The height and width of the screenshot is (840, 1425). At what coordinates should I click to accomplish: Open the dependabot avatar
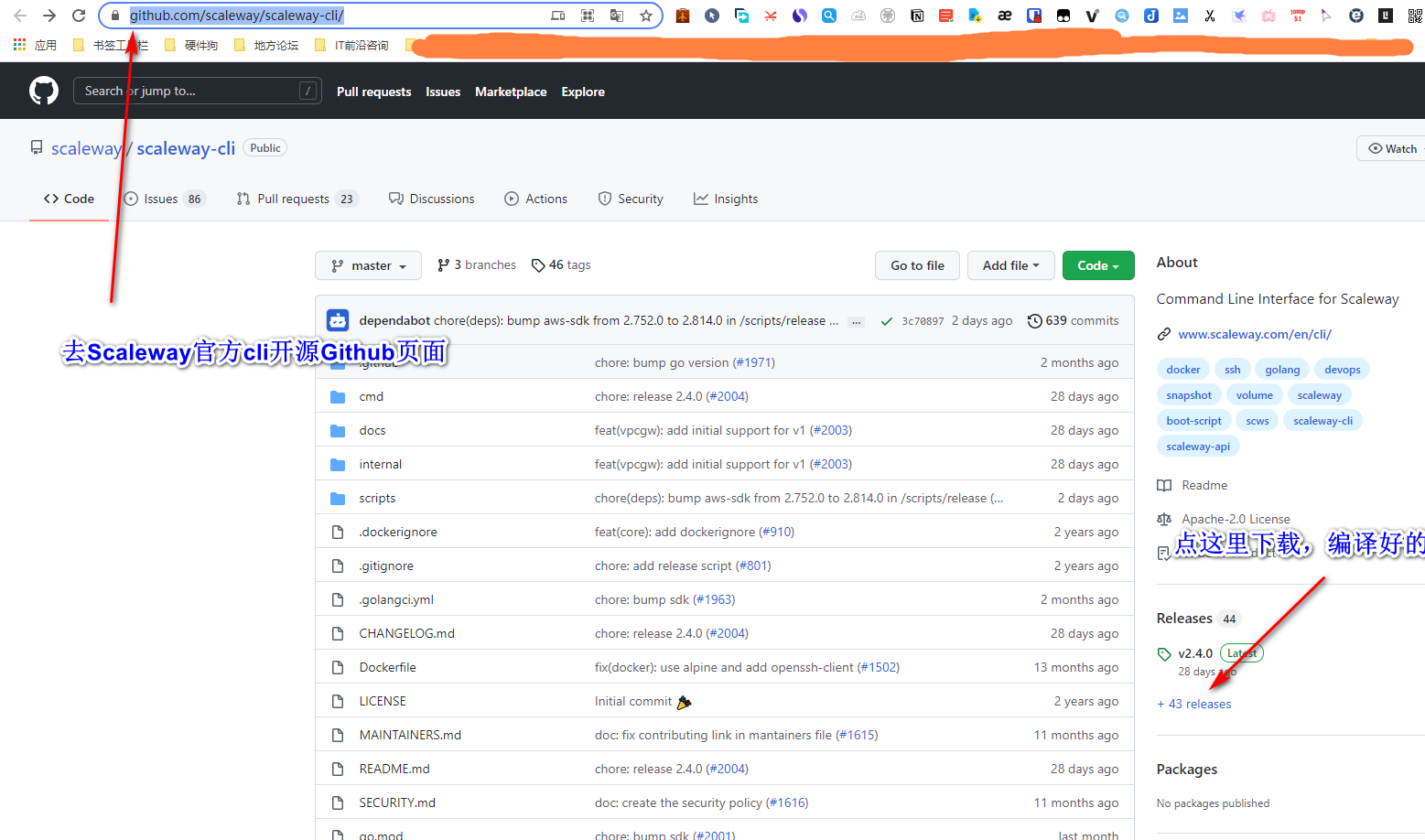(338, 320)
